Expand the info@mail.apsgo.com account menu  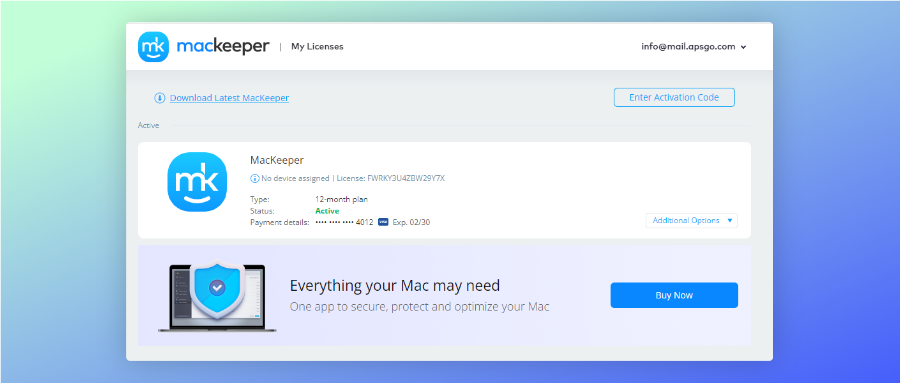[694, 47]
